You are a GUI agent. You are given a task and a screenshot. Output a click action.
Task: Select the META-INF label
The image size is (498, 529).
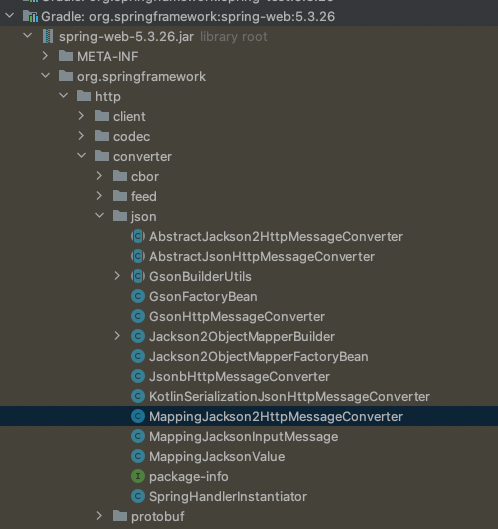pyautogui.click(x=108, y=56)
